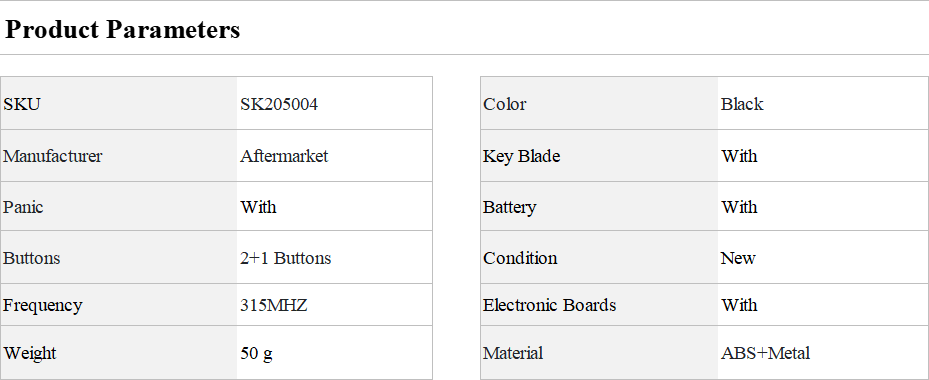
Task: Click the Weight label cell
Action: tap(118, 353)
